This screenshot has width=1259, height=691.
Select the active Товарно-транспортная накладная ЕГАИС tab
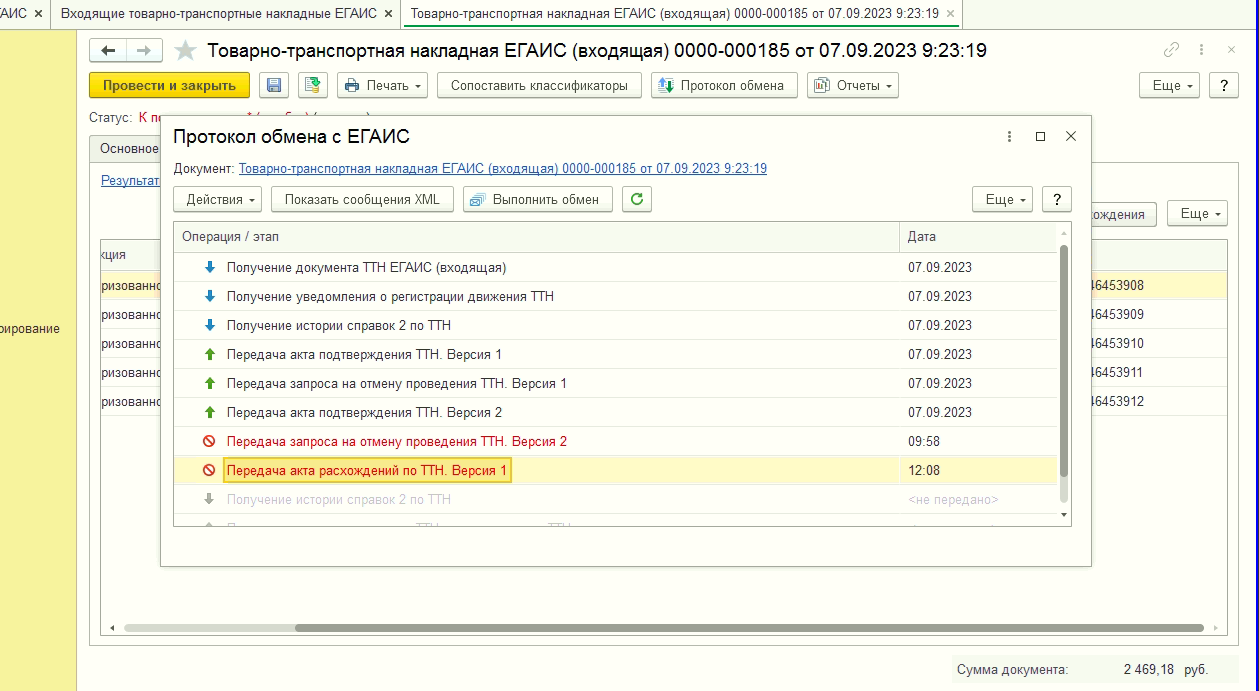pyautogui.click(x=675, y=14)
